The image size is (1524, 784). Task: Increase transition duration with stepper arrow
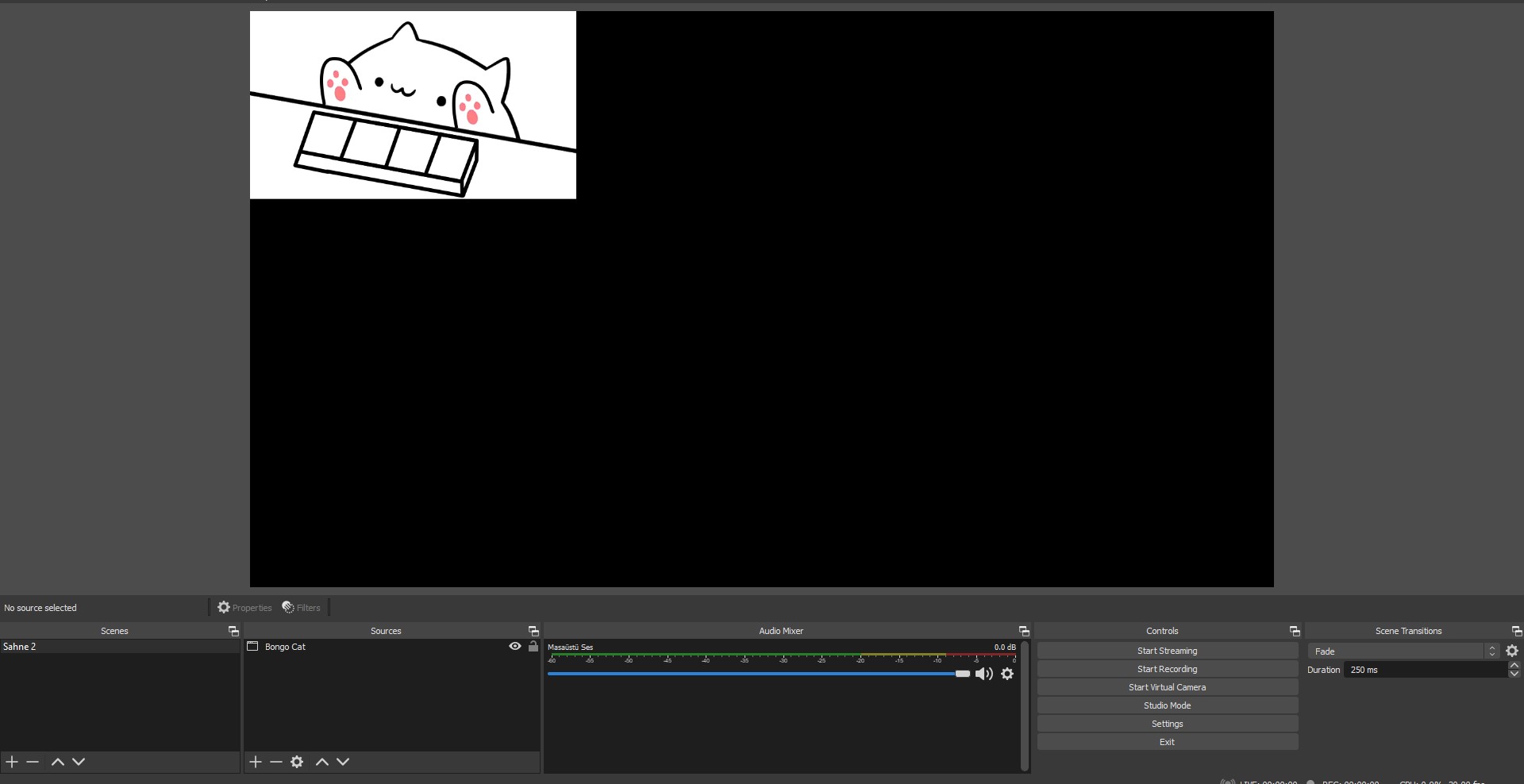(1513, 665)
